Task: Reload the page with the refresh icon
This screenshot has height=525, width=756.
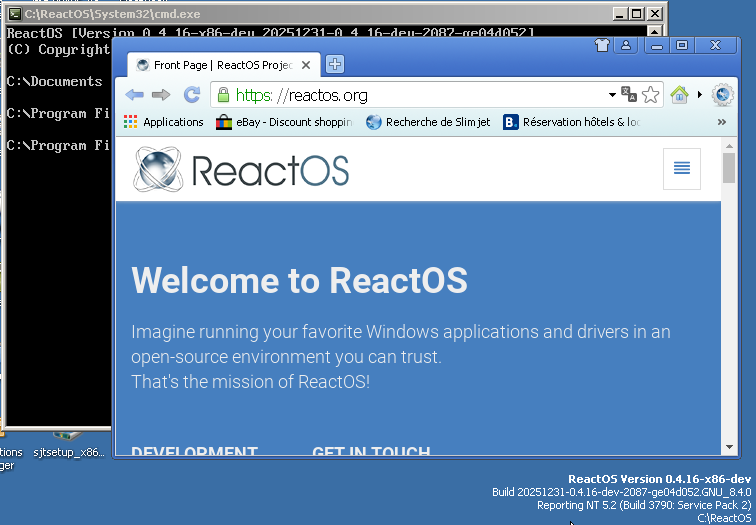Action: pos(192,95)
